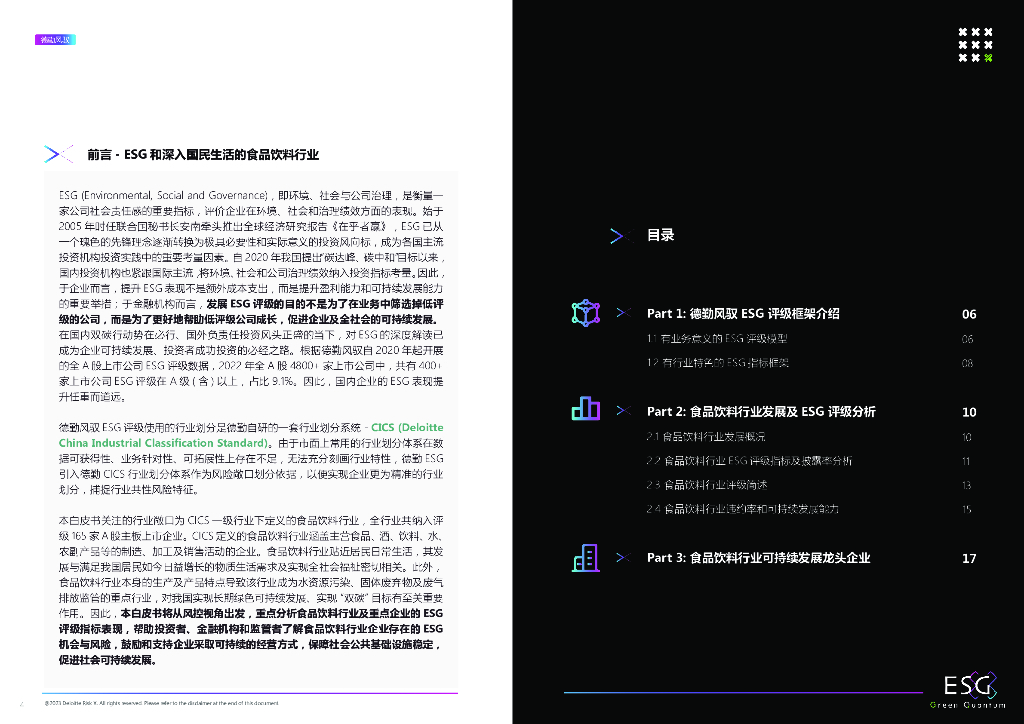Click the bar chart icon beside Part 2
This screenshot has width=1024, height=724.
point(585,410)
